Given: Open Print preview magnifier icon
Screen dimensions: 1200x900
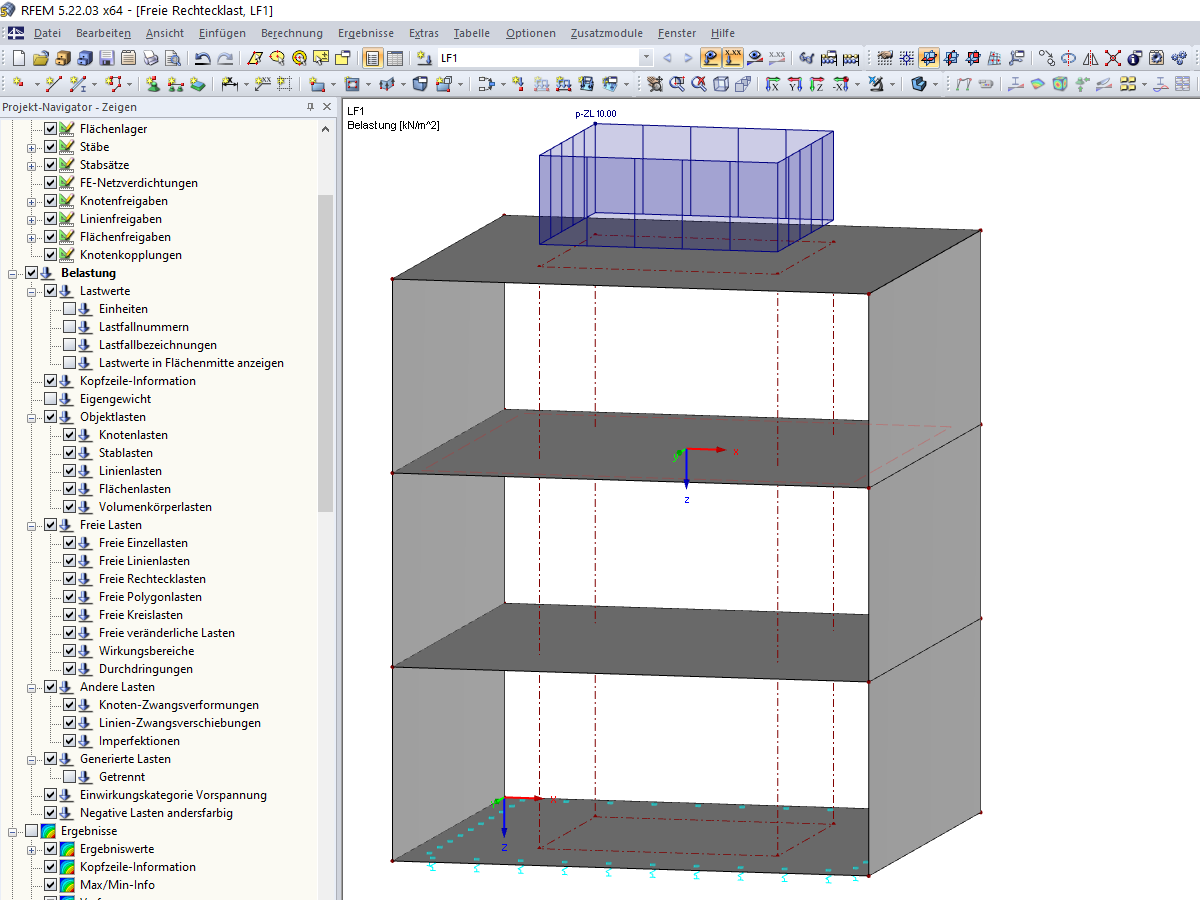Looking at the screenshot, I should [x=173, y=58].
